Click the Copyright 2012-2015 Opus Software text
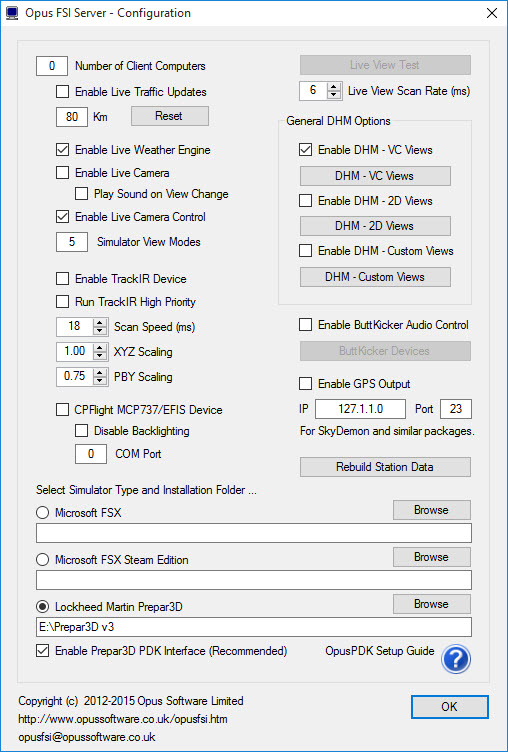The height and width of the screenshot is (752, 508). coord(130,701)
